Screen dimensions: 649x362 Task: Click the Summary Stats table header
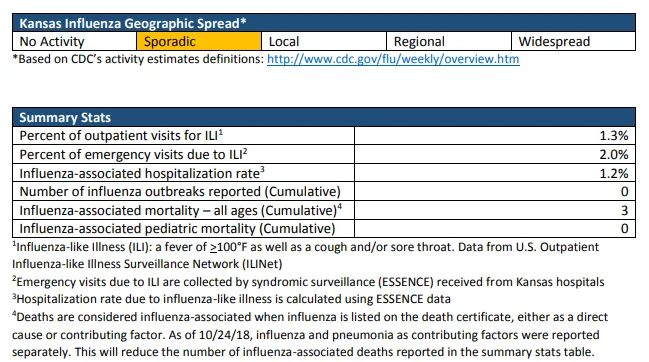coord(324,117)
